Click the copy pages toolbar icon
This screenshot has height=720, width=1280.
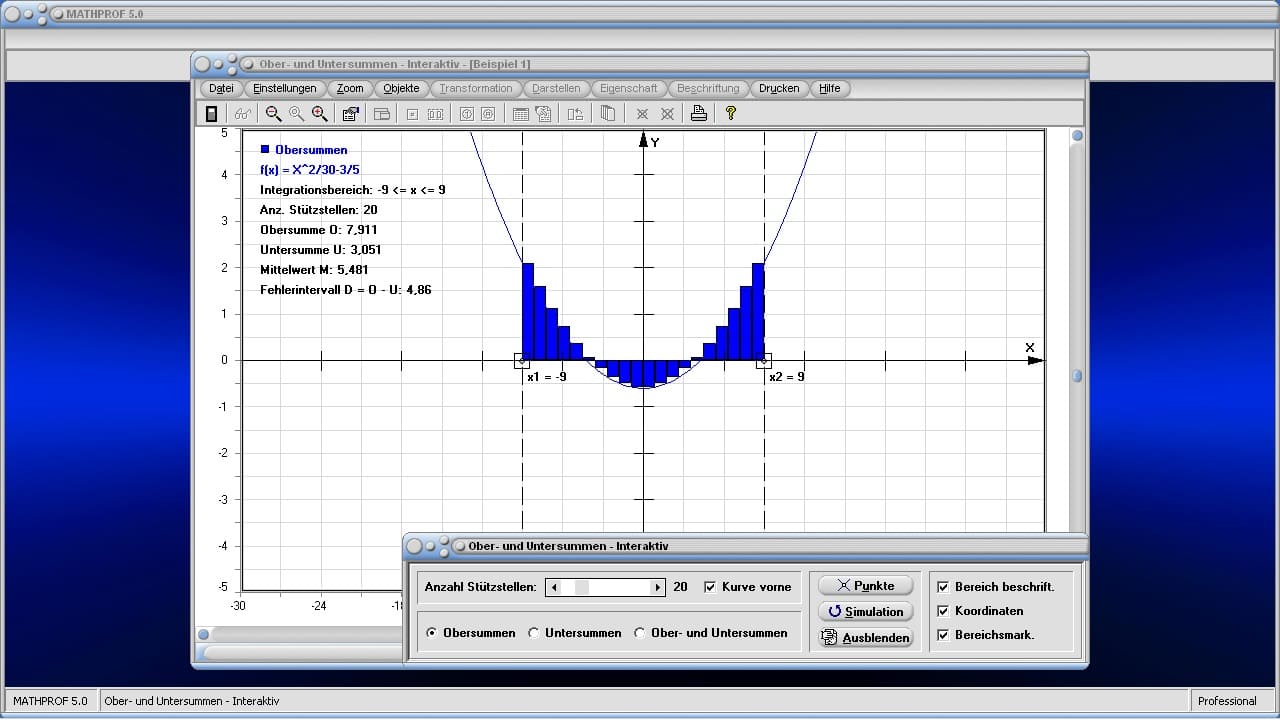click(607, 114)
